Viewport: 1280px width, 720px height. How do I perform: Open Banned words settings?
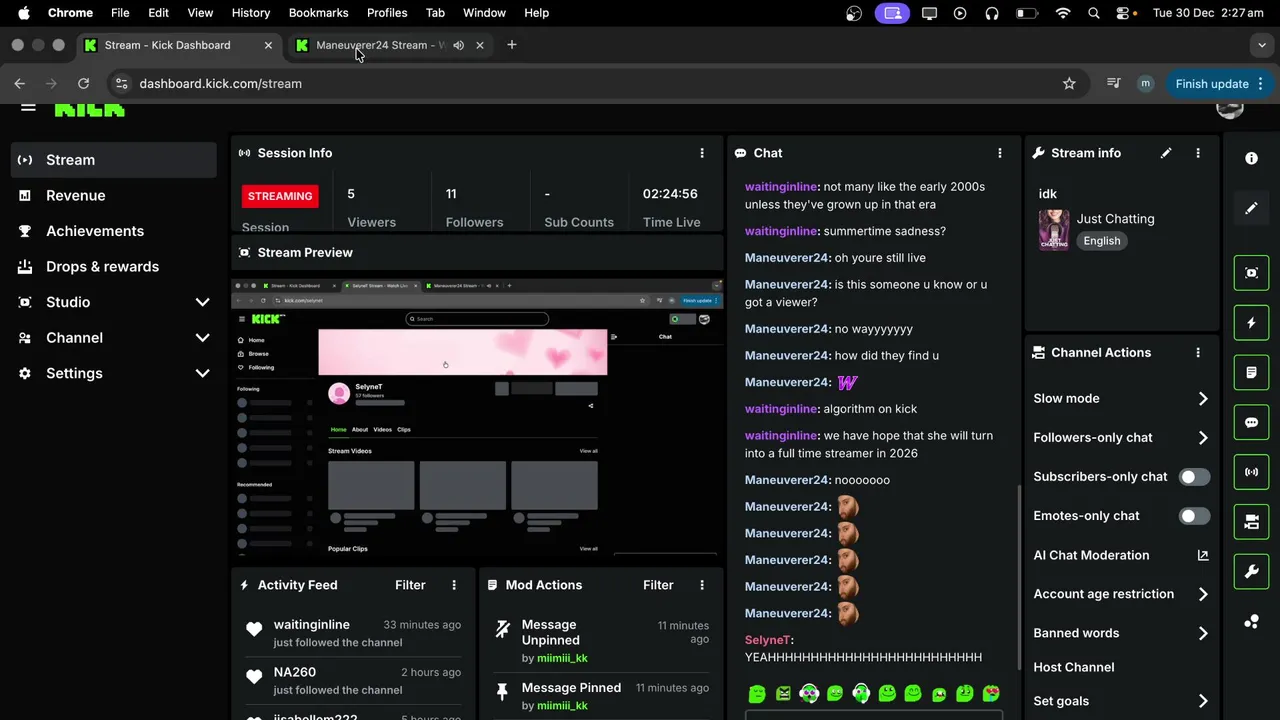click(1121, 633)
